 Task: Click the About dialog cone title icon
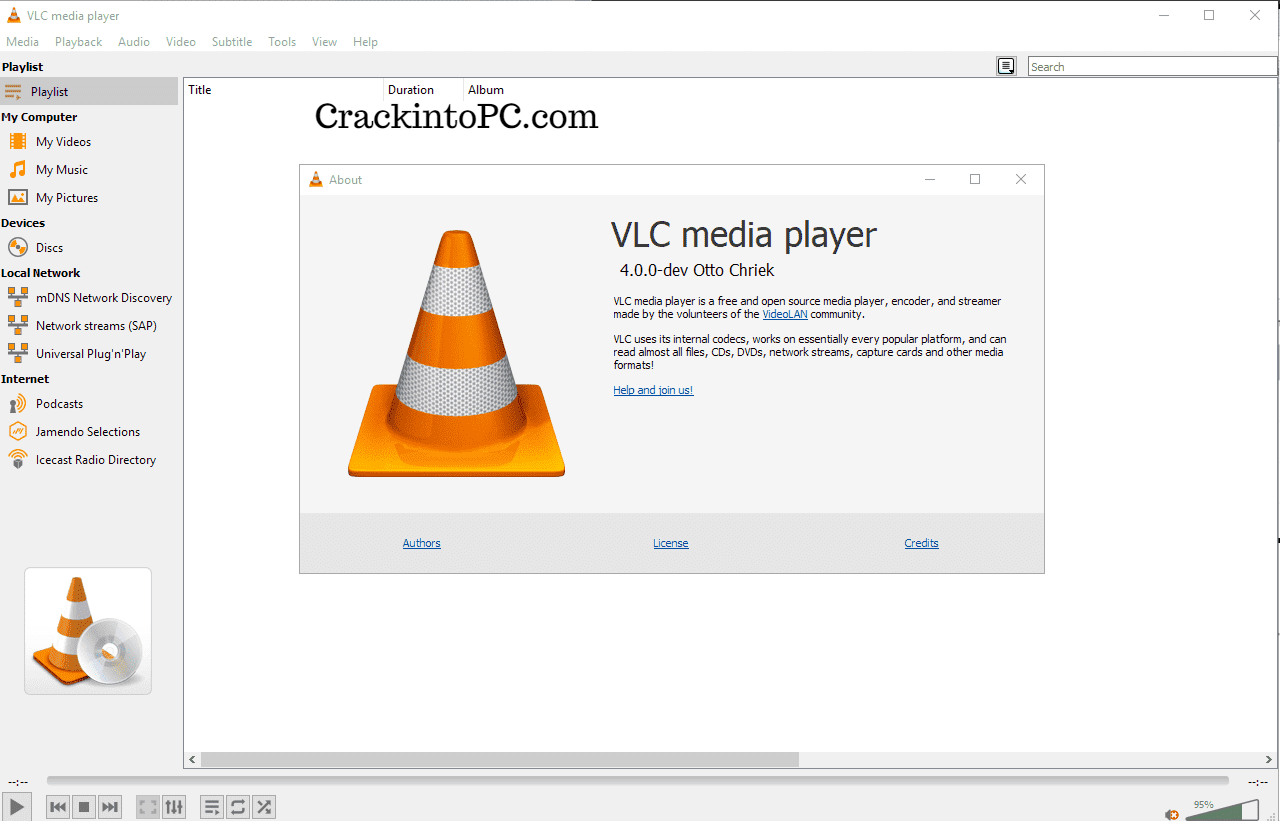(x=316, y=180)
